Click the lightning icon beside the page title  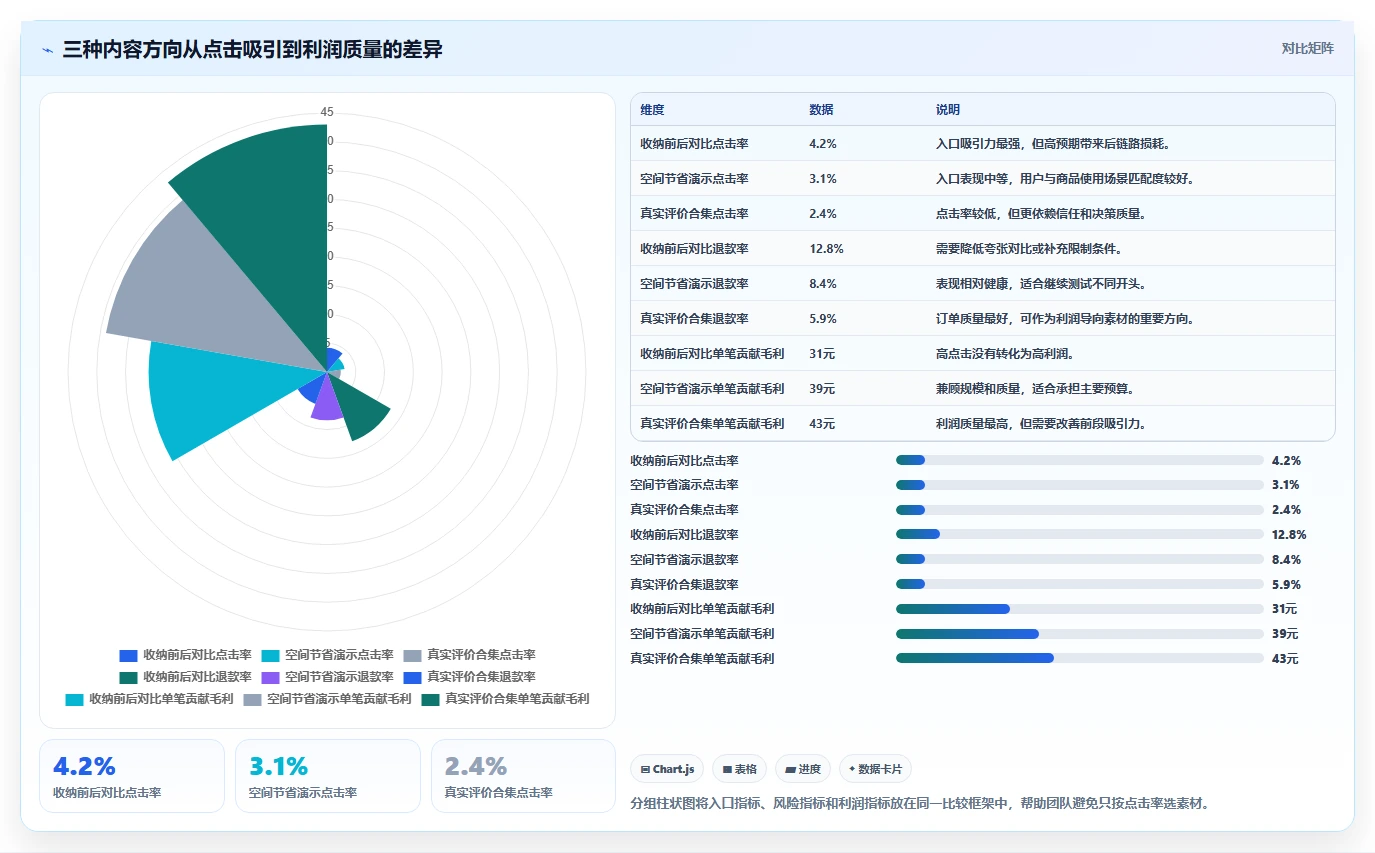[47, 50]
